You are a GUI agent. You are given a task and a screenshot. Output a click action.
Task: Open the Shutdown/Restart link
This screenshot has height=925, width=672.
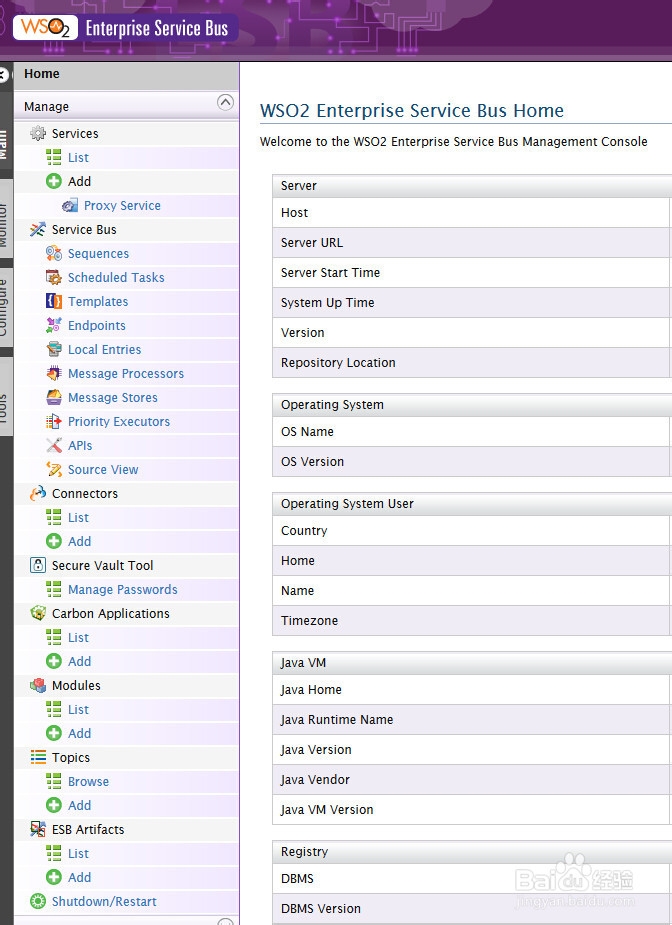tap(104, 901)
